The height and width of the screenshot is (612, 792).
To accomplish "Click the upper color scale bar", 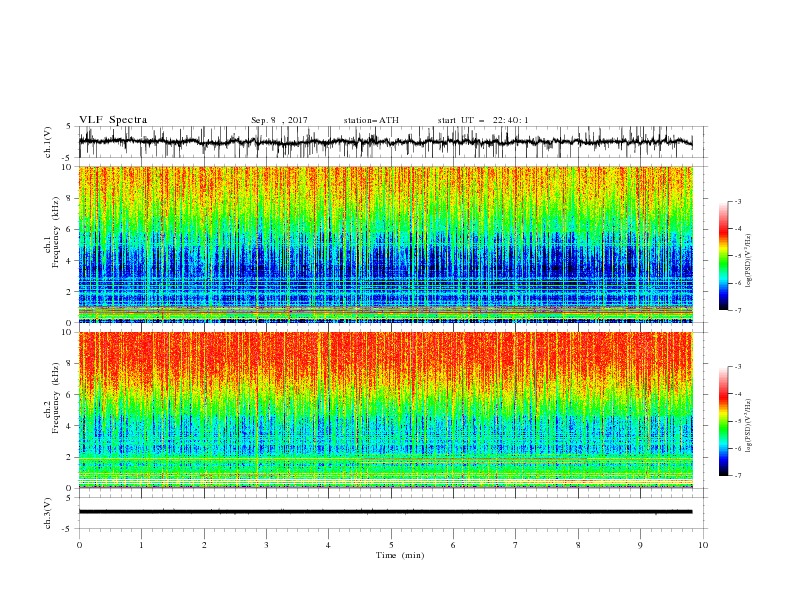I will tap(724, 256).
